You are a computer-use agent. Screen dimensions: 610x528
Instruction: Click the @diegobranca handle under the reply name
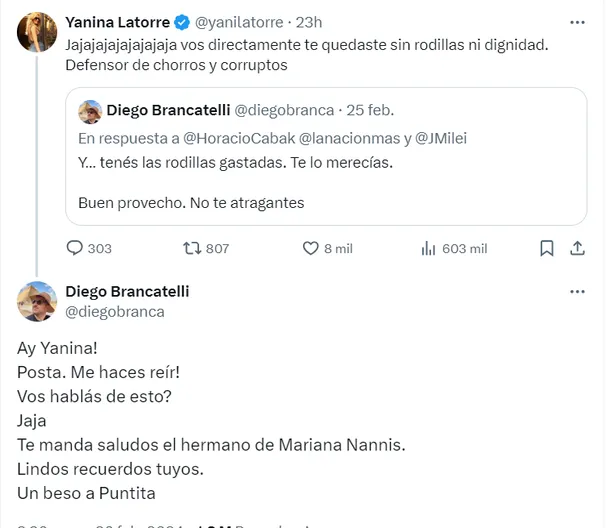point(114,311)
